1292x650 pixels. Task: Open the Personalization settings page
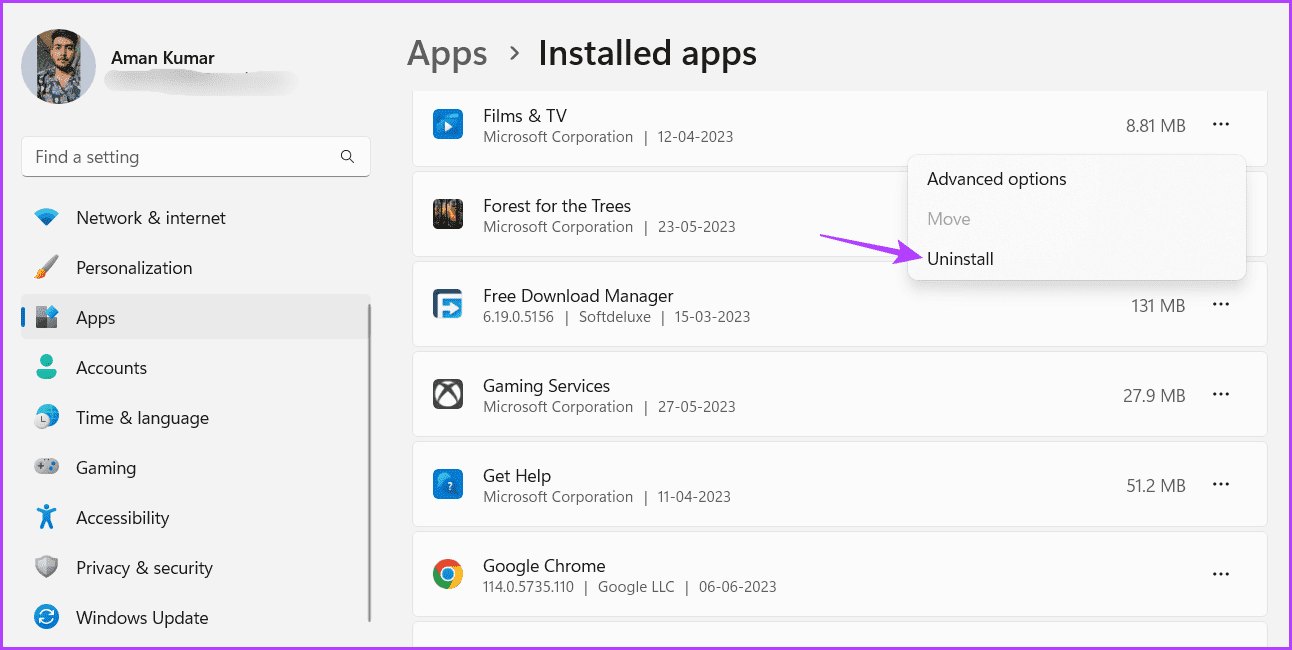pos(195,268)
